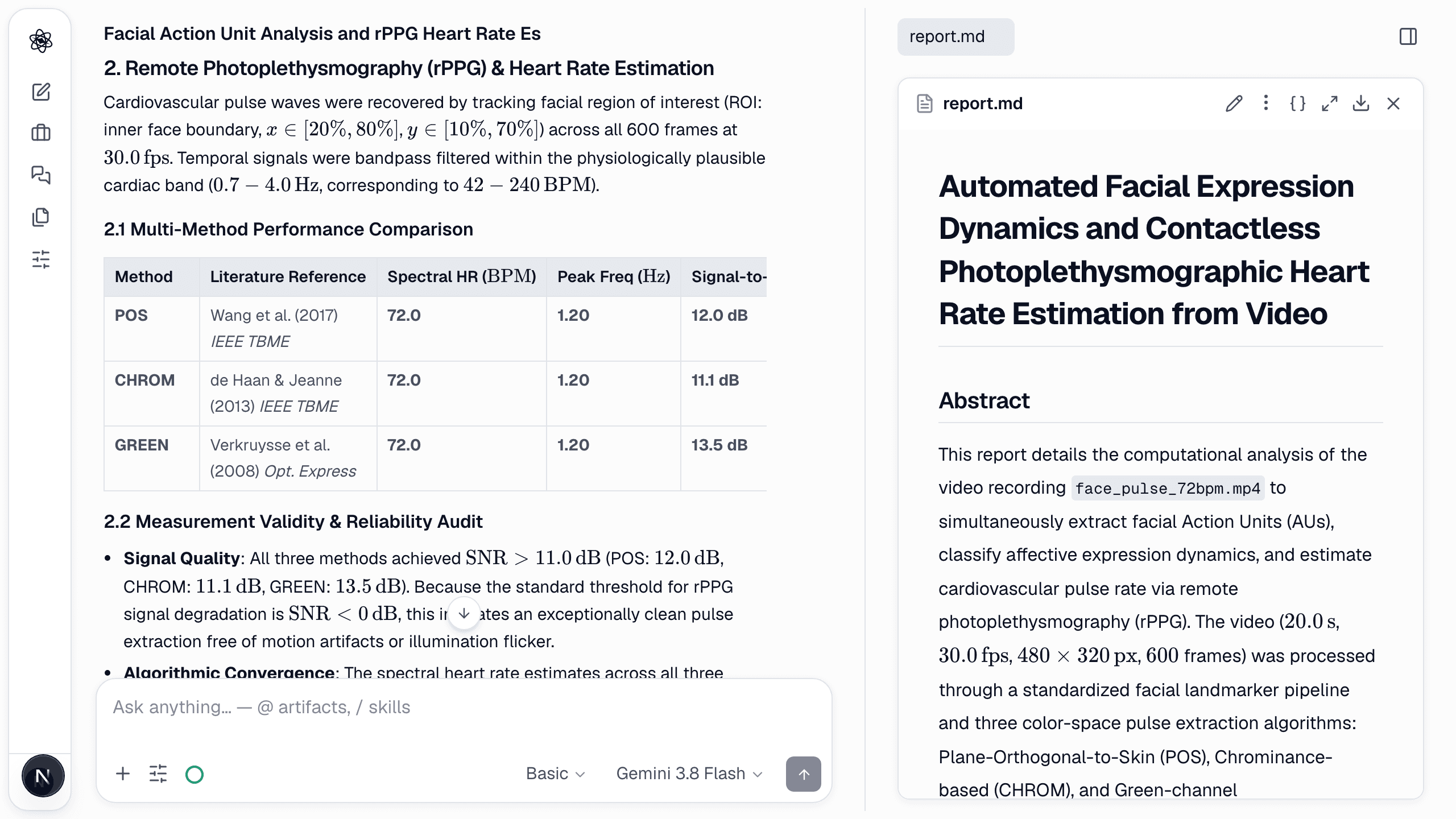Open the Gemini 3.8 Flash model dropdown
1456x819 pixels.
point(689,773)
